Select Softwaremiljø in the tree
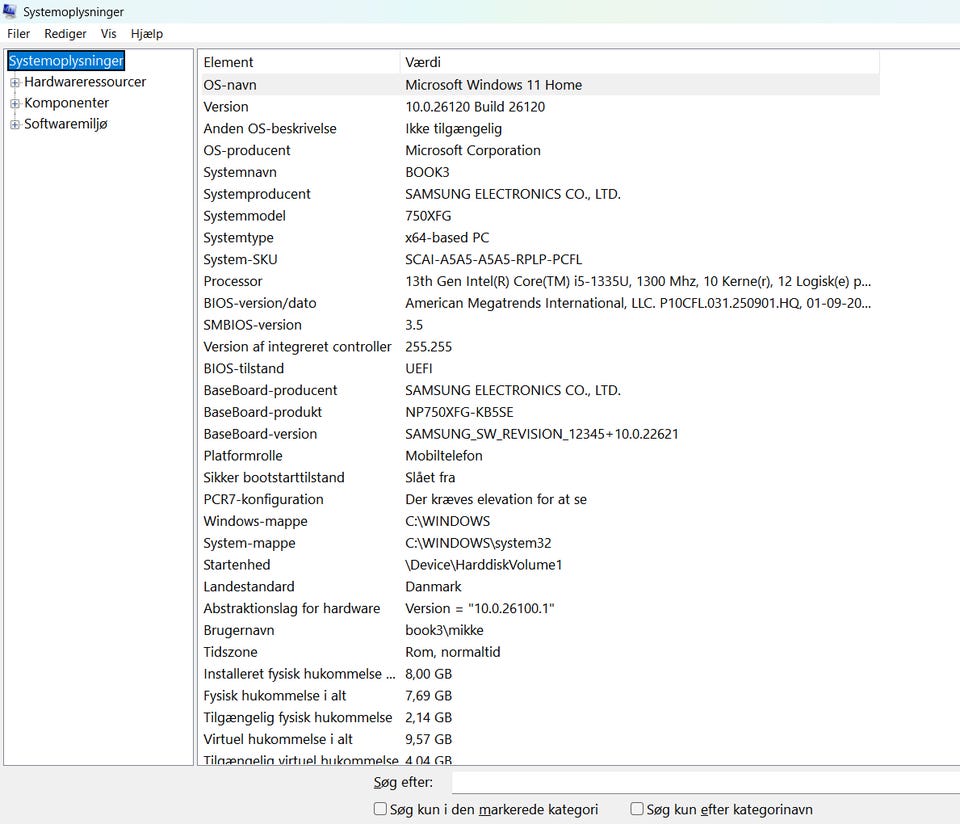This screenshot has width=960, height=824. (x=66, y=124)
